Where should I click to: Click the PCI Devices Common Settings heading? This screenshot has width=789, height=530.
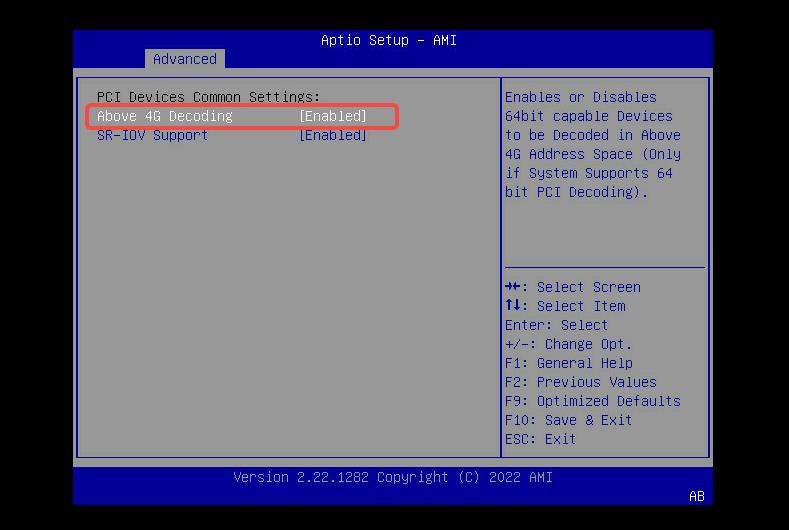[208, 97]
